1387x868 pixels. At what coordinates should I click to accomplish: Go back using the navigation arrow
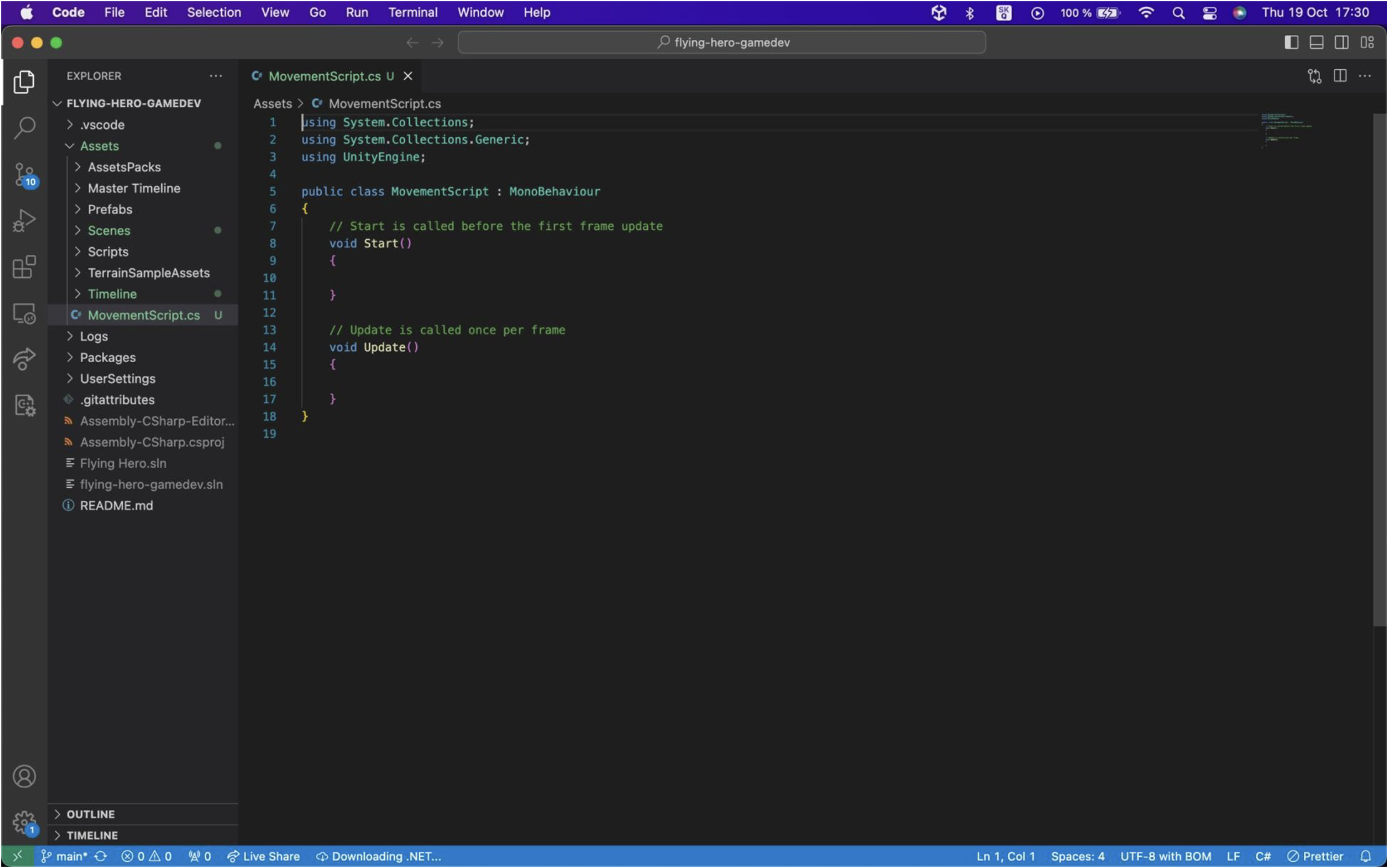pyautogui.click(x=412, y=42)
